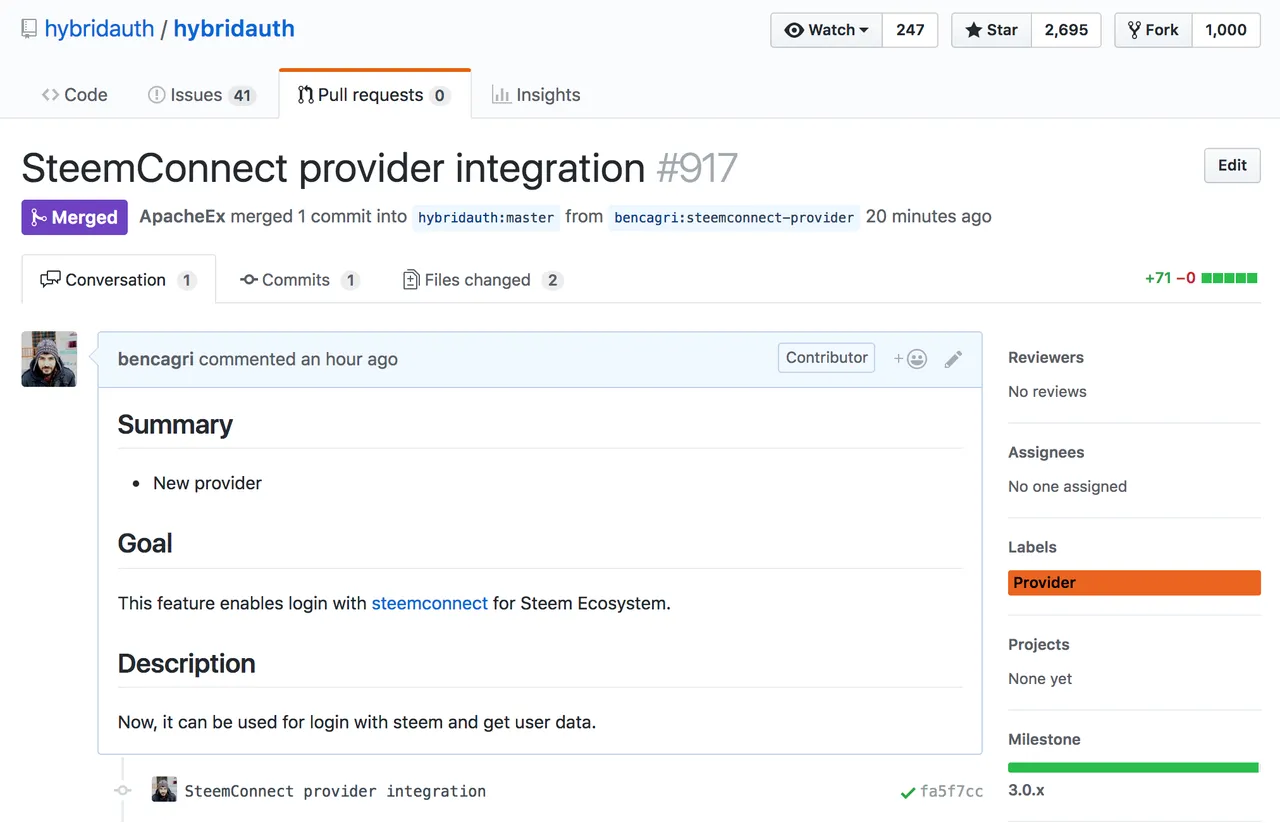Open the hybridauth repository name link
1280x823 pixels.
click(x=234, y=28)
